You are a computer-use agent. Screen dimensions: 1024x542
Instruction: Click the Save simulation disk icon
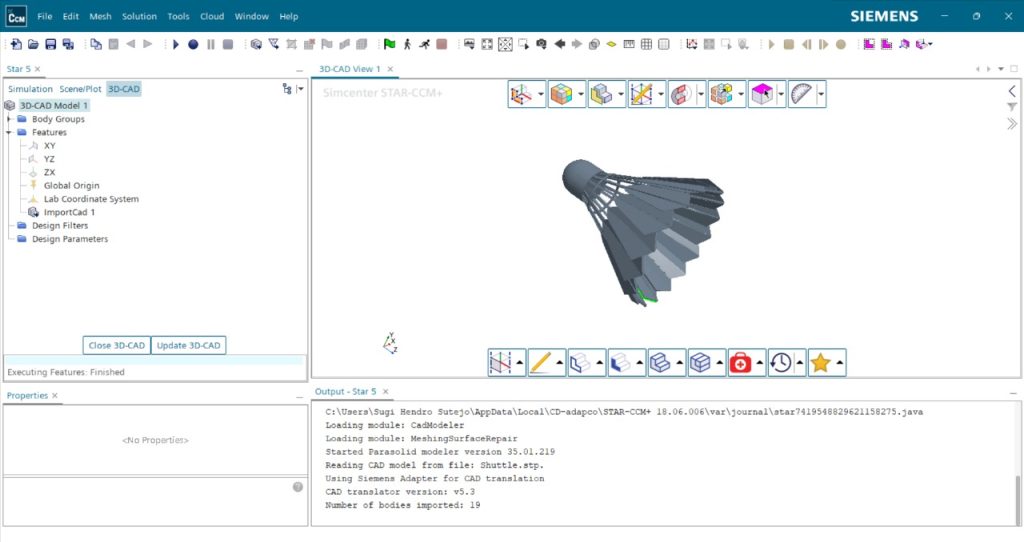pos(50,44)
